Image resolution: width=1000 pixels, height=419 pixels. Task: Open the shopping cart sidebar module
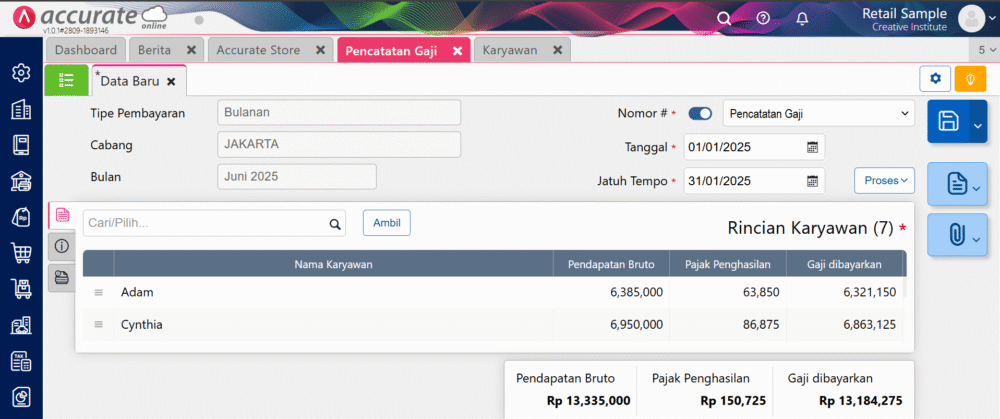[x=20, y=252]
